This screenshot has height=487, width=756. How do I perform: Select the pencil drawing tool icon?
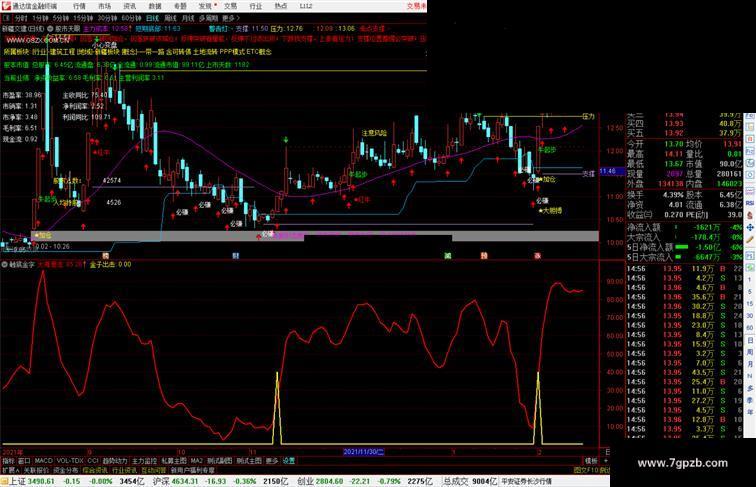click(x=750, y=240)
